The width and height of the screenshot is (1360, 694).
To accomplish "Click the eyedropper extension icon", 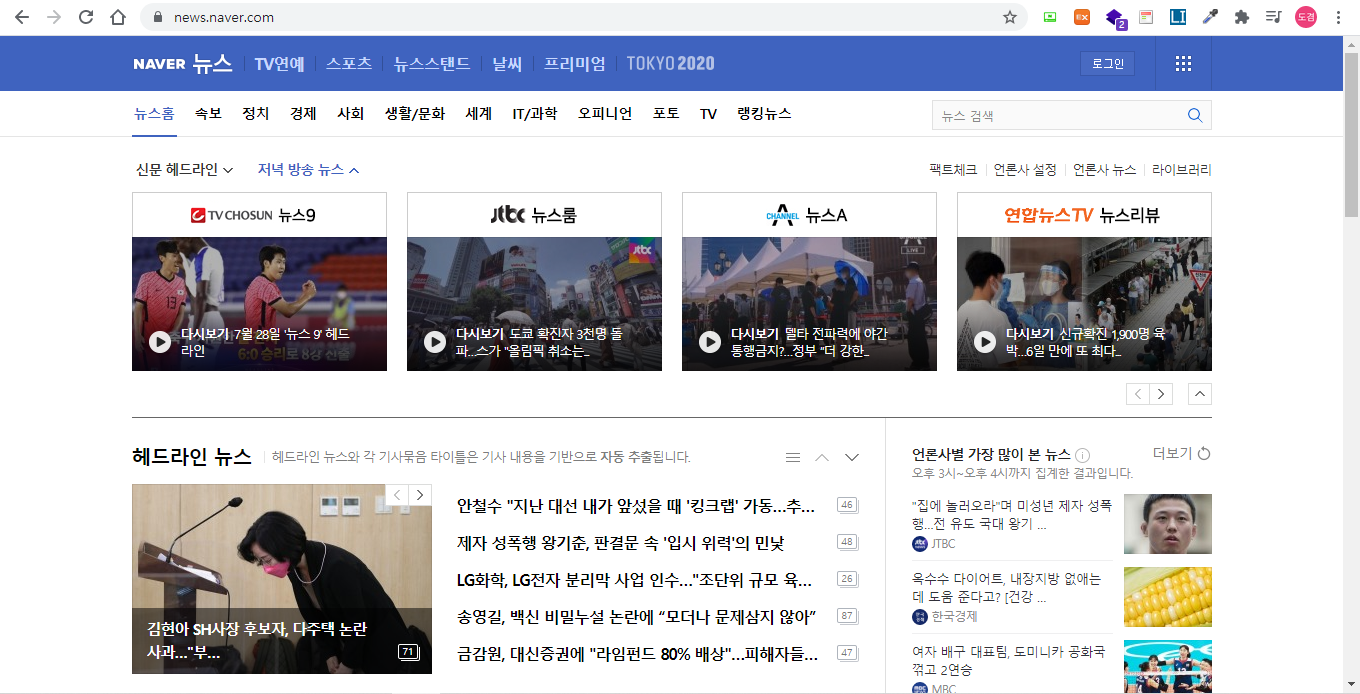I will [1210, 17].
